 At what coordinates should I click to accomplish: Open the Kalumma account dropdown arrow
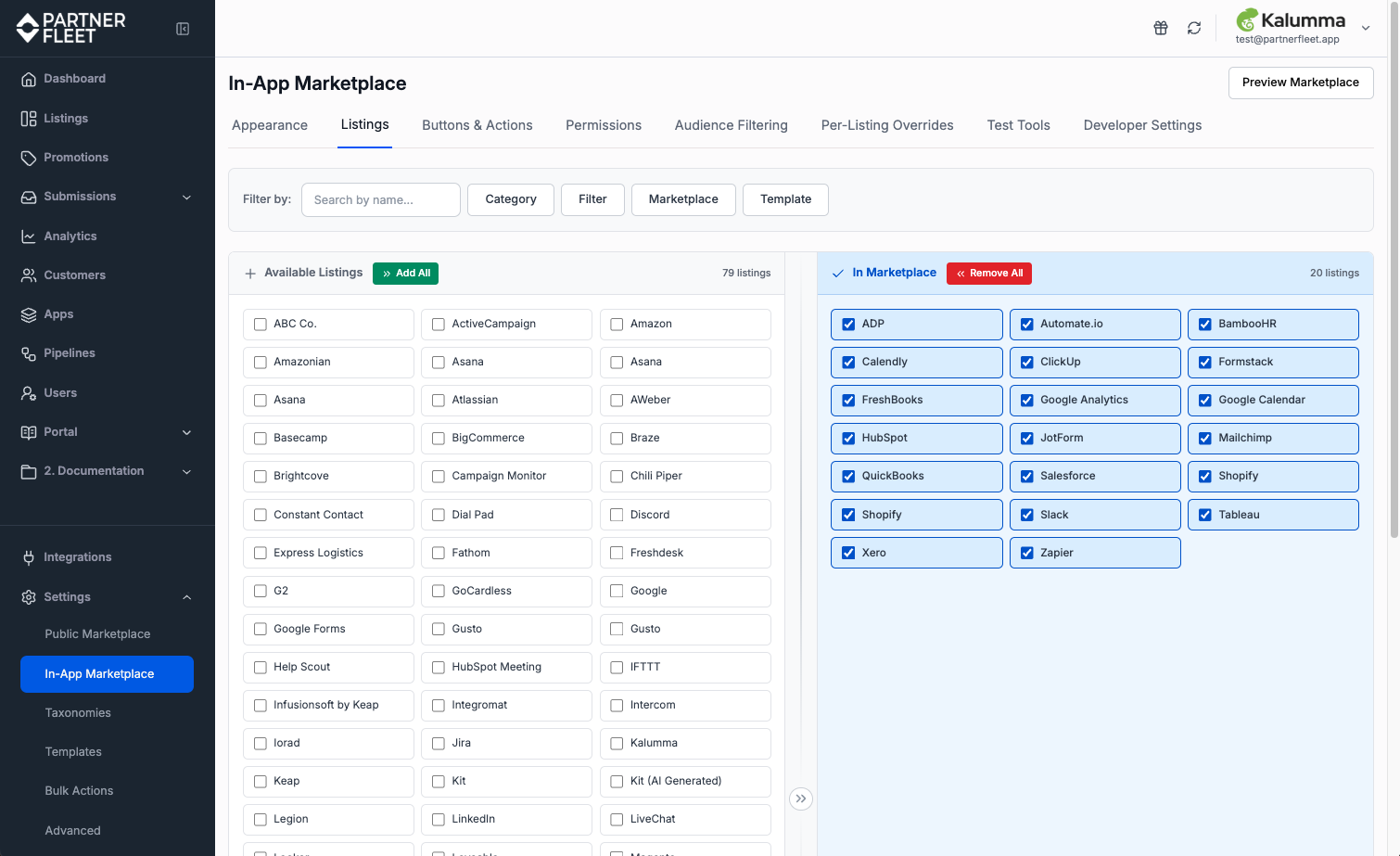1366,28
